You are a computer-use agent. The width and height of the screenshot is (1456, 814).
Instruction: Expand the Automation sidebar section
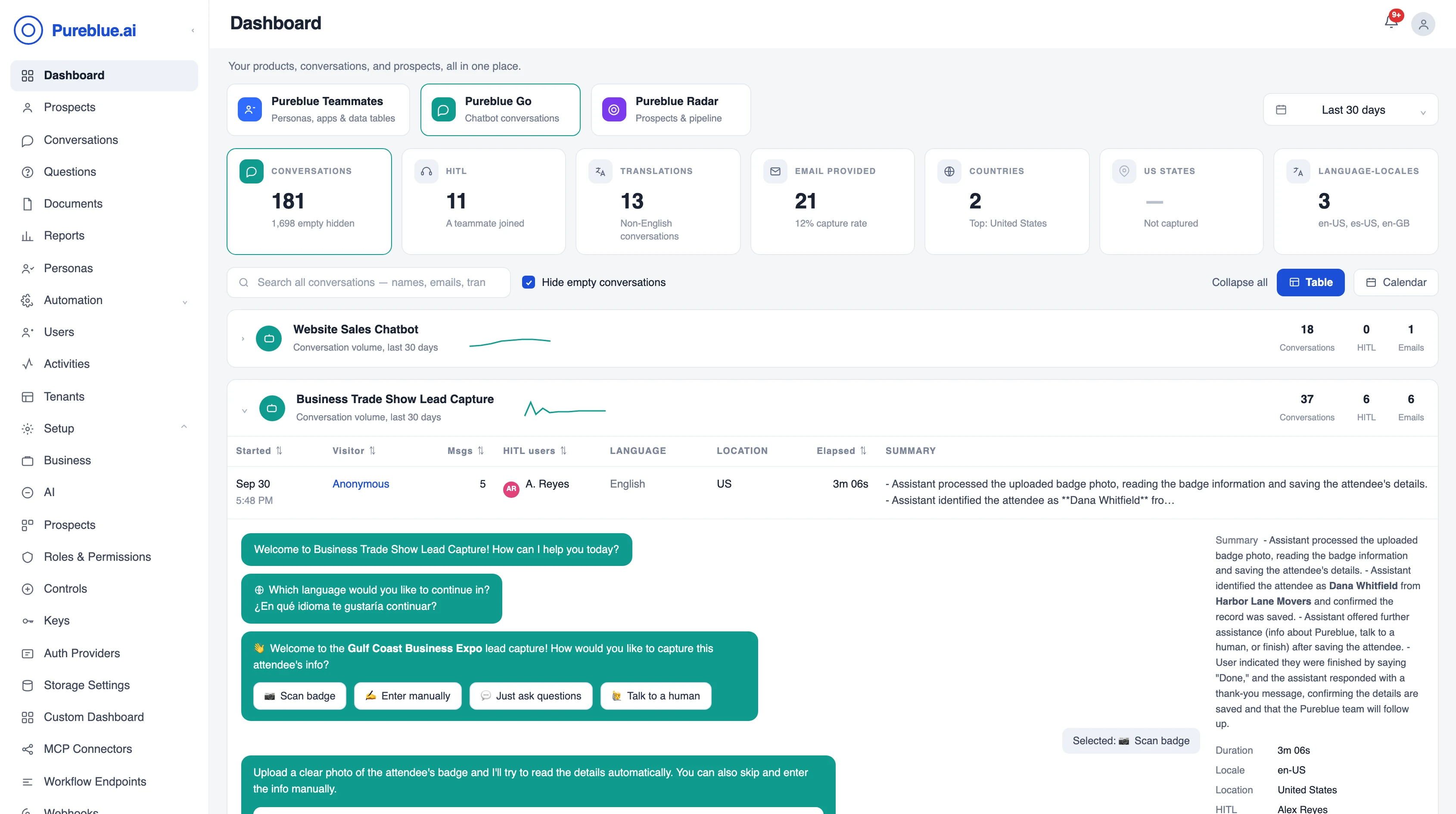click(185, 302)
